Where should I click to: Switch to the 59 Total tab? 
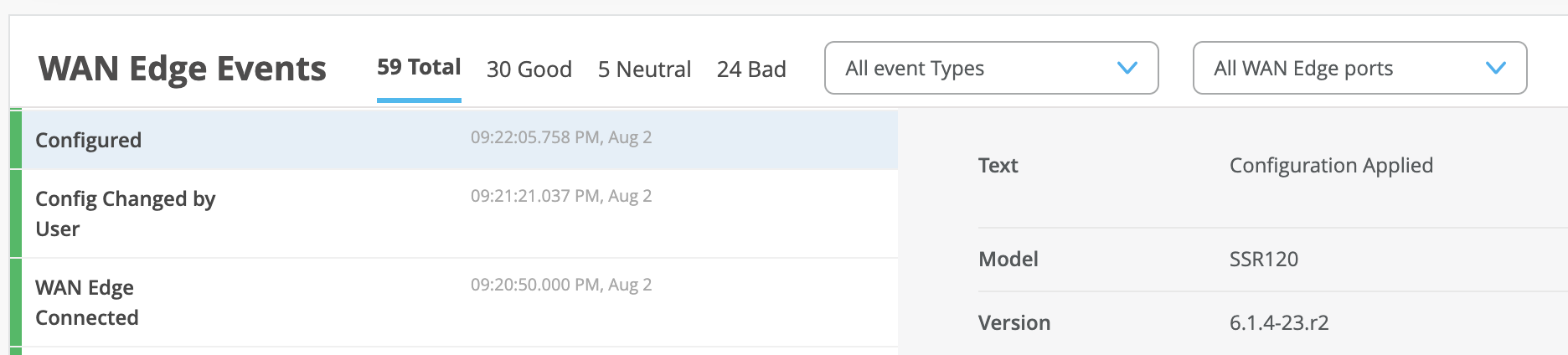(419, 68)
